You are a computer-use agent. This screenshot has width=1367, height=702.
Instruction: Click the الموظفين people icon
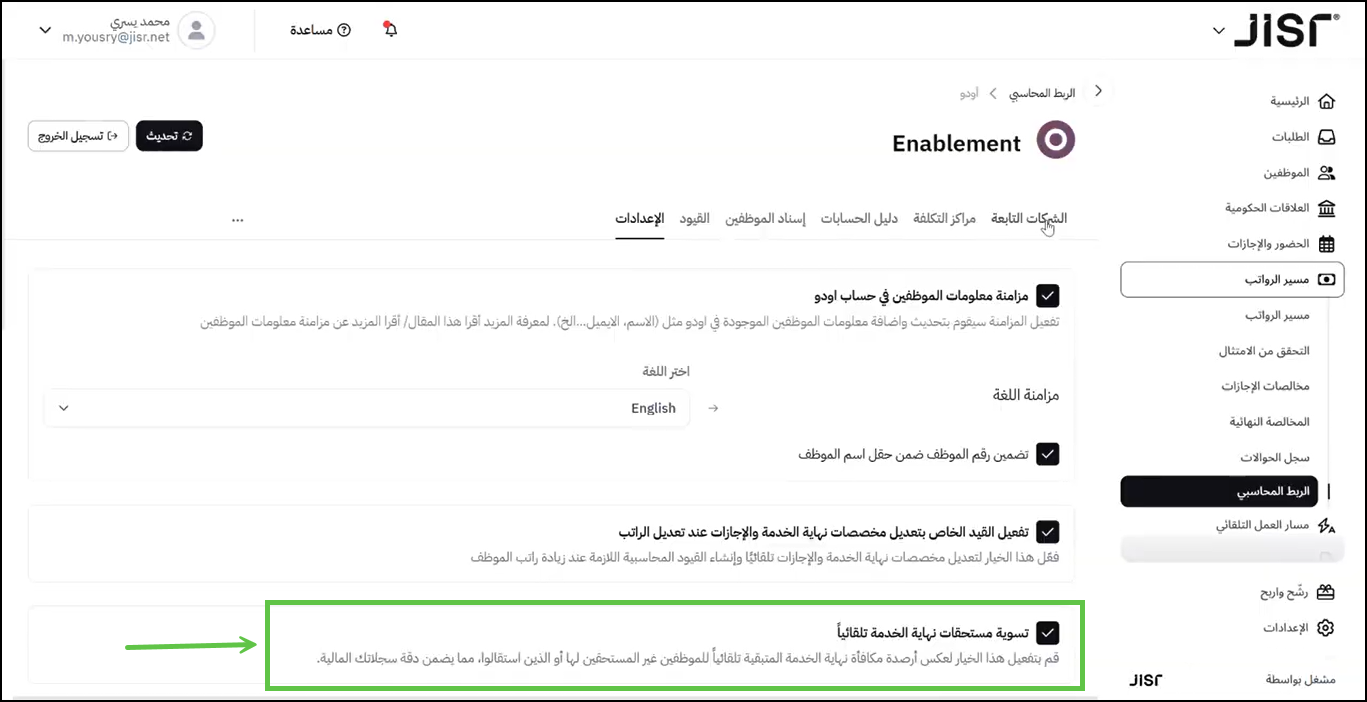tap(1326, 173)
